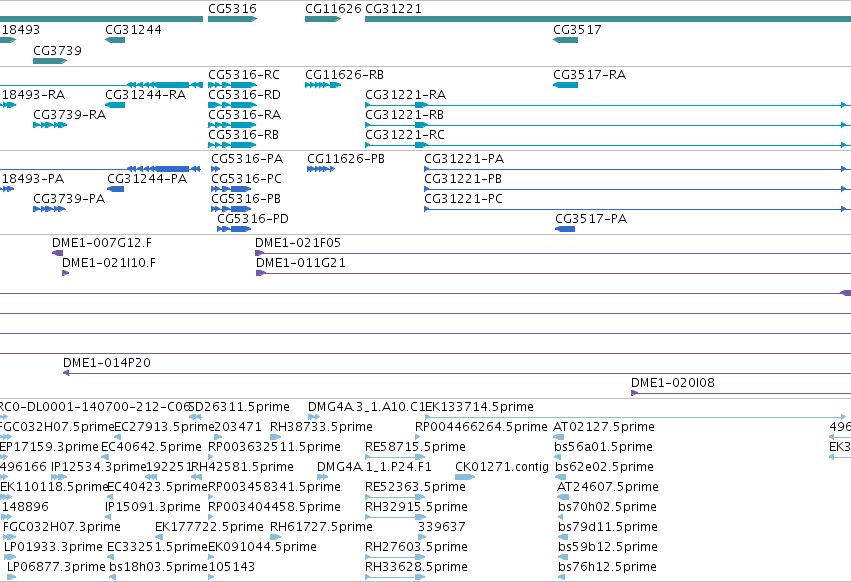
Task: Click protein CG11626-PB
Action: (346, 159)
